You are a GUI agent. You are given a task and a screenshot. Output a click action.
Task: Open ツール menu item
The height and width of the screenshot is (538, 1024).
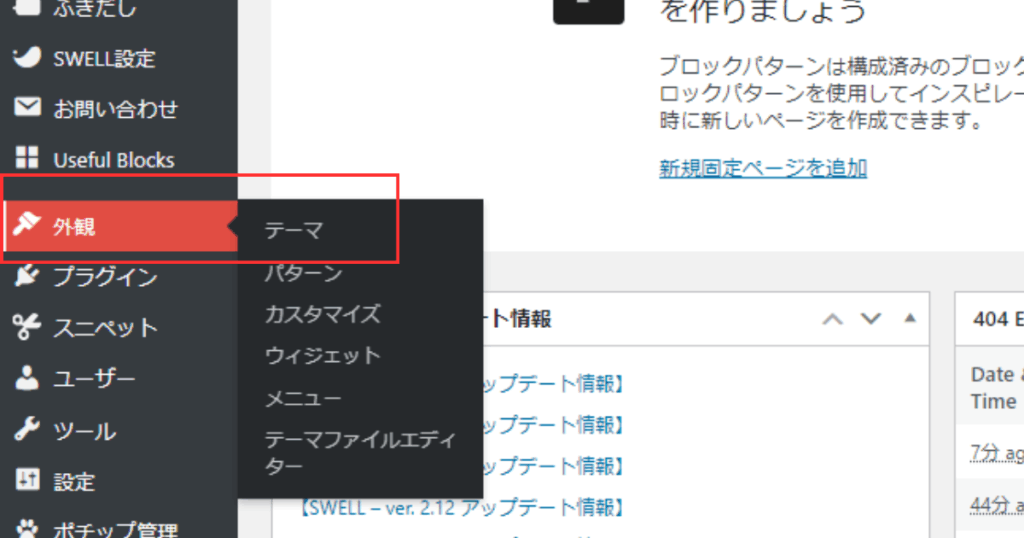click(x=119, y=431)
